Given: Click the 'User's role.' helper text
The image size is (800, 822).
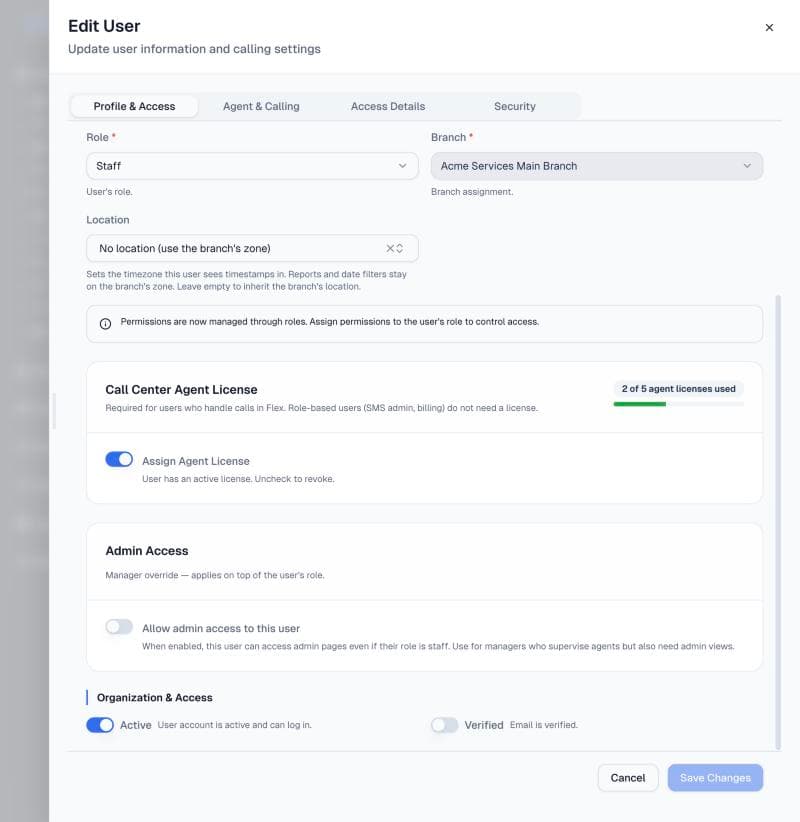Looking at the screenshot, I should coord(109,192).
